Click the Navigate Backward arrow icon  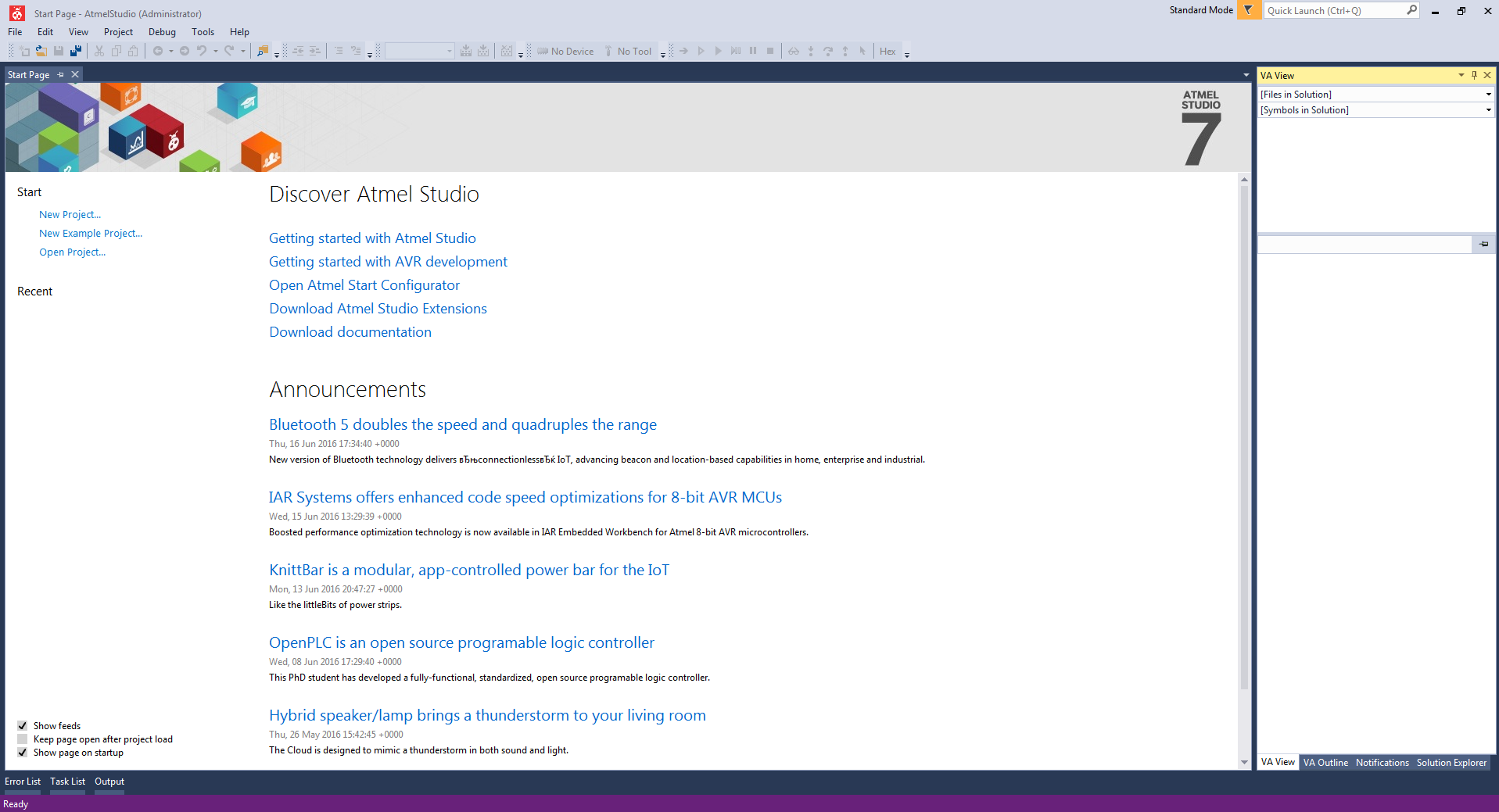[x=159, y=51]
